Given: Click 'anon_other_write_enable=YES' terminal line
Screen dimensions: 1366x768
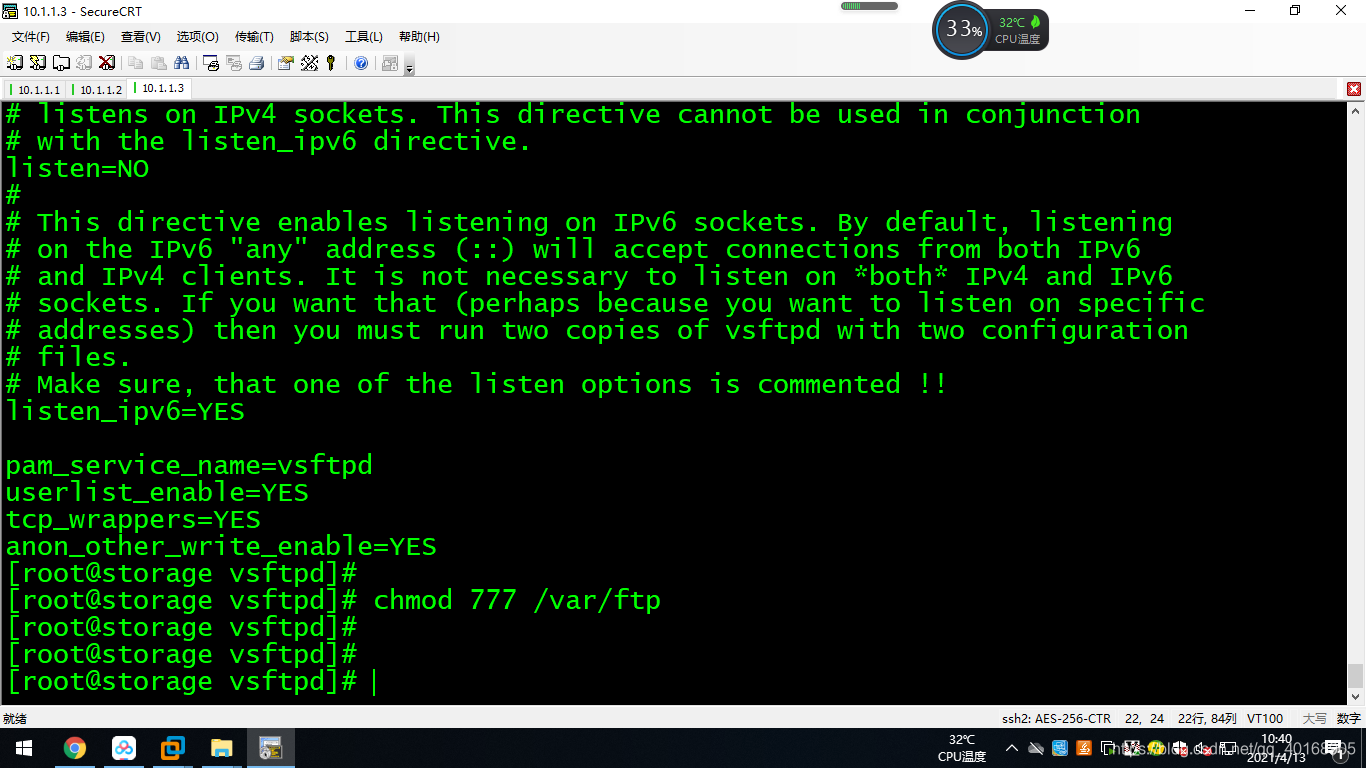Looking at the screenshot, I should 221,546.
